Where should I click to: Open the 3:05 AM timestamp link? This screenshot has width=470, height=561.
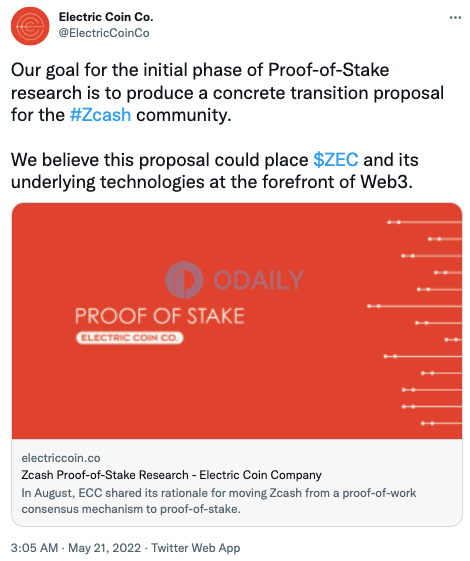coord(34,548)
